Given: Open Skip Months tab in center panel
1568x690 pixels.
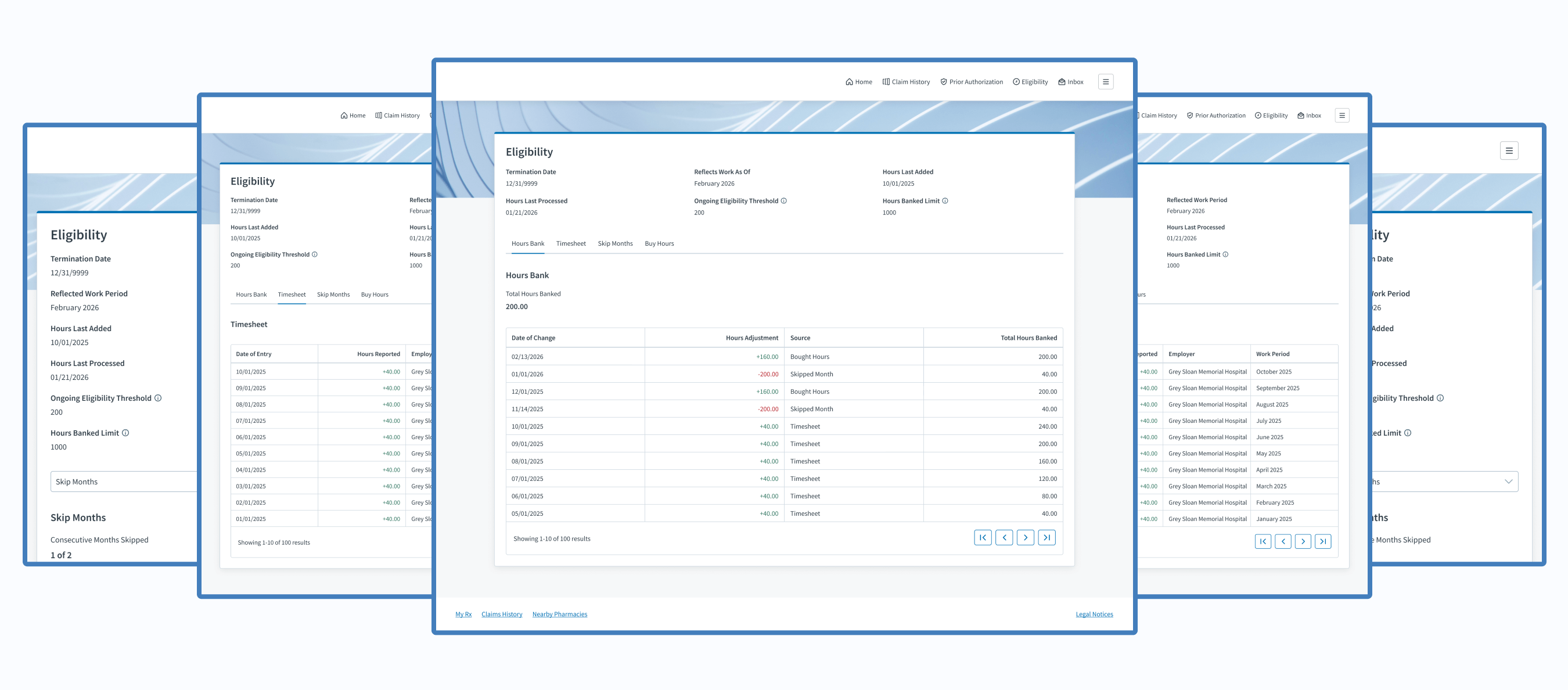Looking at the screenshot, I should point(615,243).
